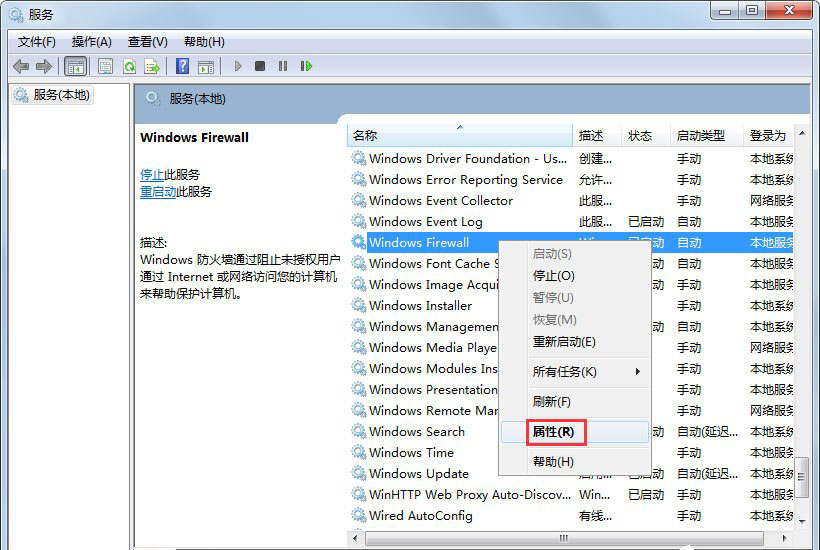Sort by the 描述 column header
The width and height of the screenshot is (820, 550).
[597, 135]
